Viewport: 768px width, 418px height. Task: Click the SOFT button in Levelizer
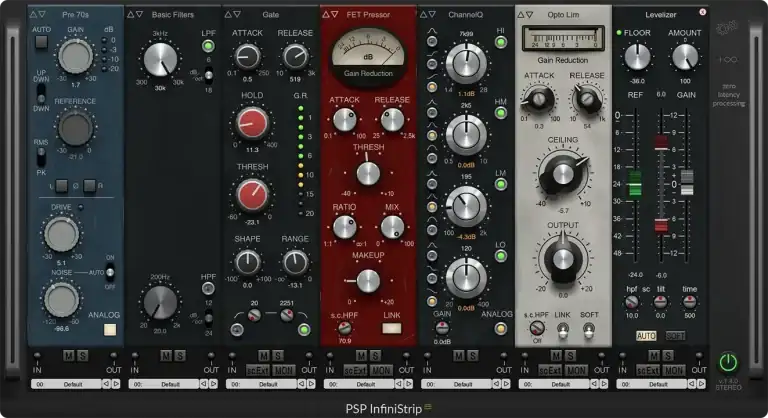coord(675,336)
